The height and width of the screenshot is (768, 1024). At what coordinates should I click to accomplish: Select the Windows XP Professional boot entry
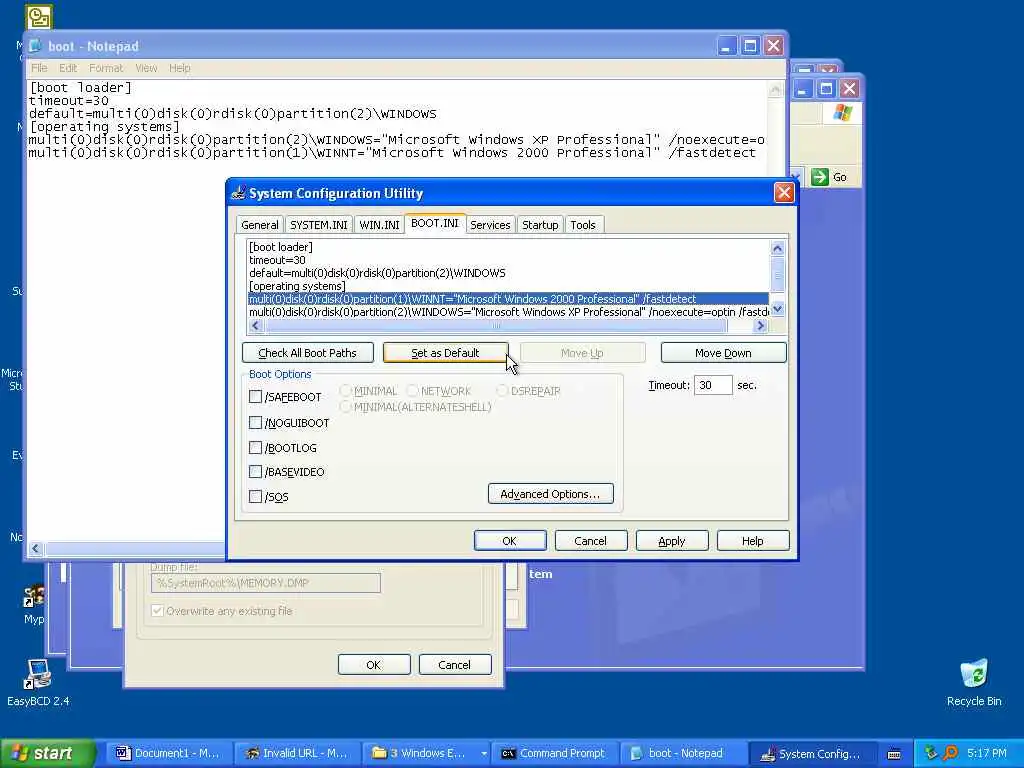(508, 312)
